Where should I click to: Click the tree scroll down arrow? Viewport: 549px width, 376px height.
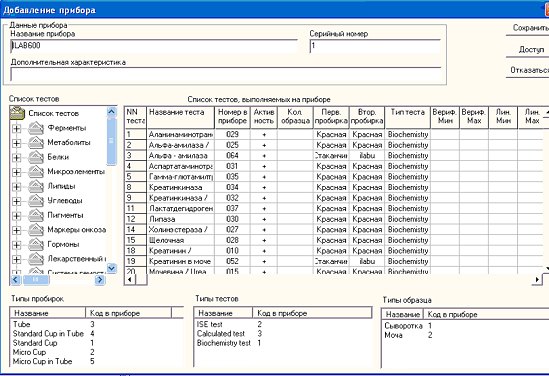click(x=111, y=268)
